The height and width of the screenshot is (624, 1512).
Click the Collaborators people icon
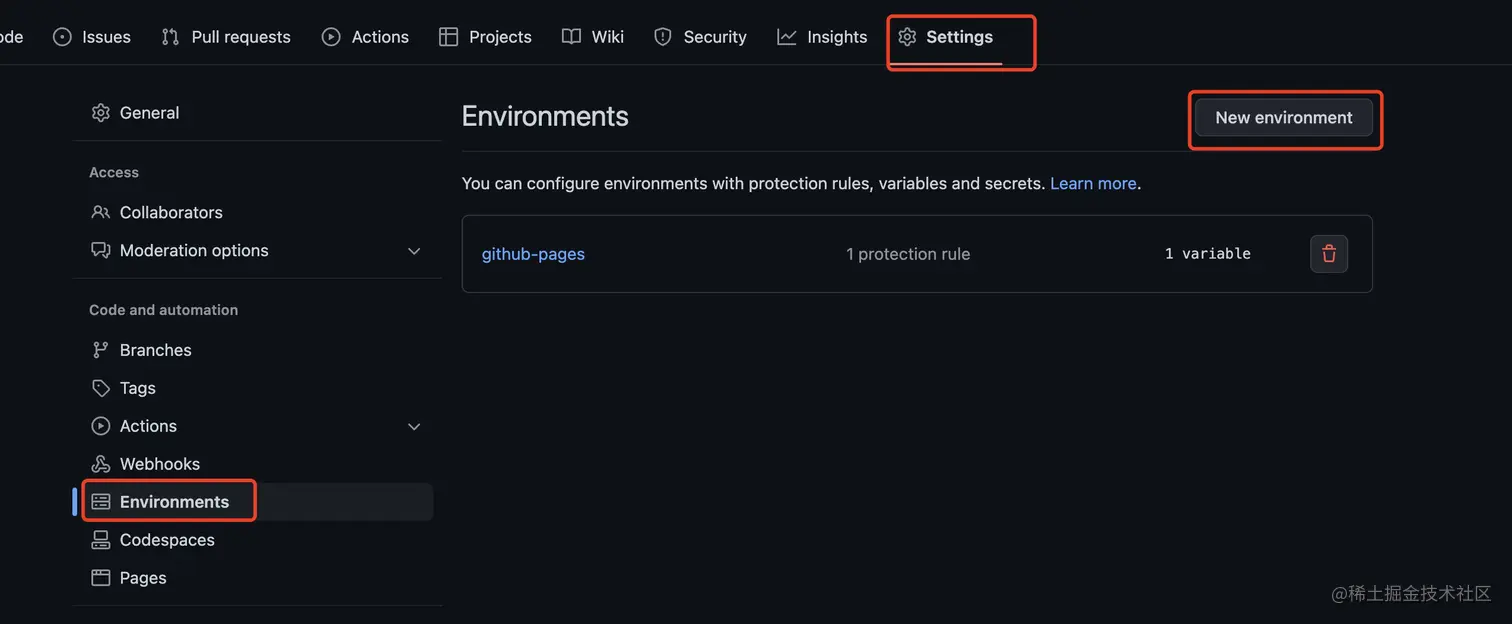[100, 212]
